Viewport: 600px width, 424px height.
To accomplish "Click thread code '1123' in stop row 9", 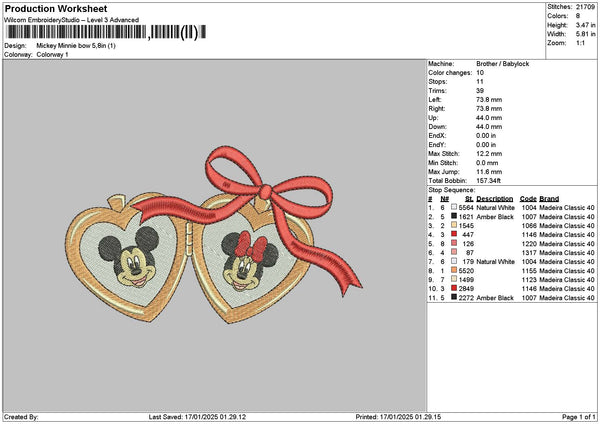I will [x=529, y=280].
